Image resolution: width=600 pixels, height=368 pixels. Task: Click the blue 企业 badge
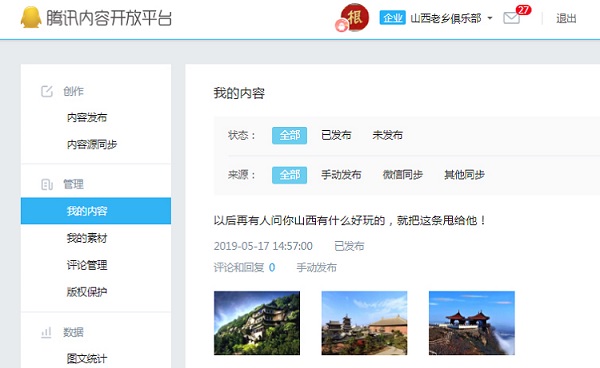click(x=392, y=18)
